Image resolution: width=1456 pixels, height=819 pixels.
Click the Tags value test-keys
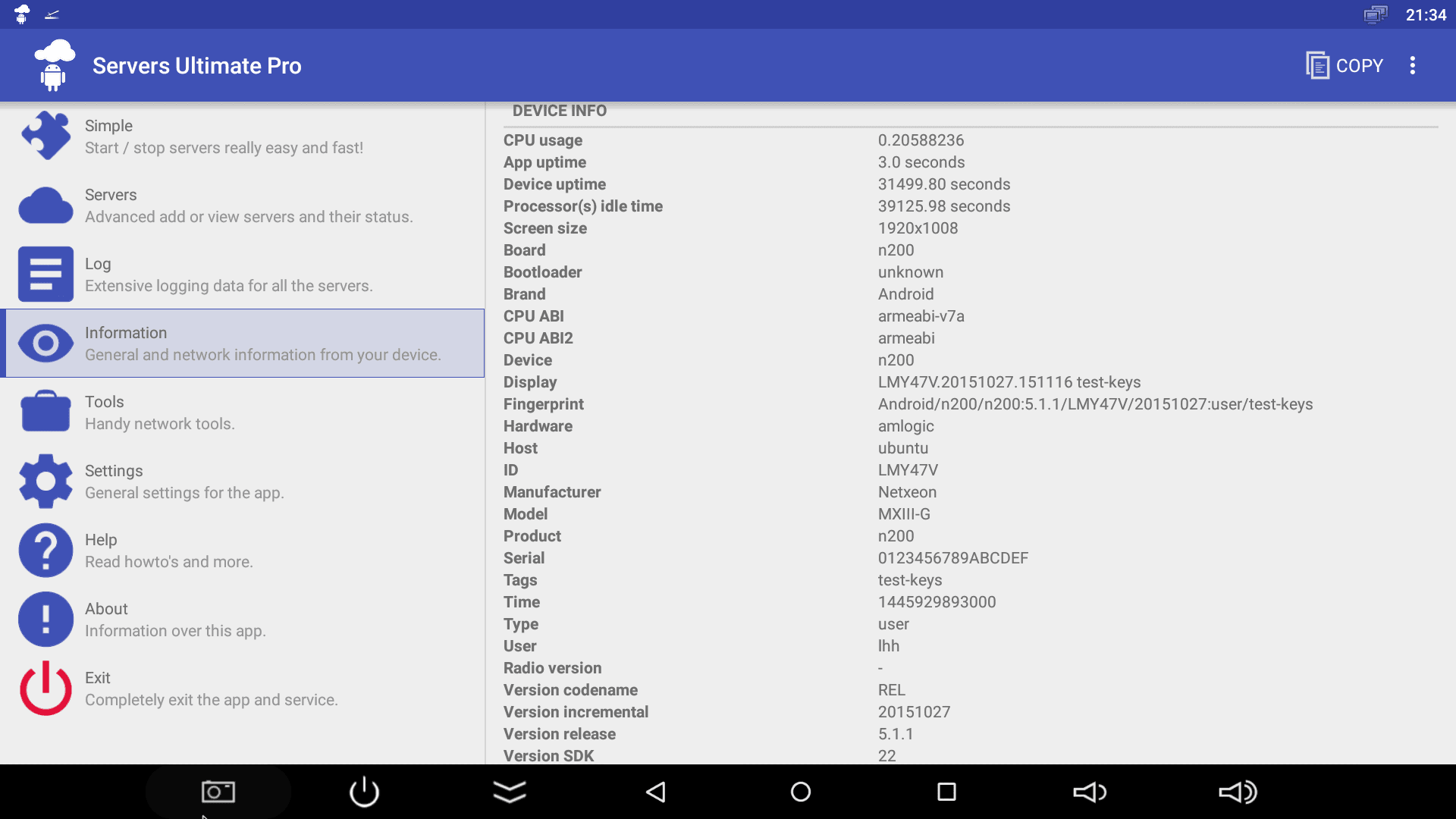click(x=910, y=580)
